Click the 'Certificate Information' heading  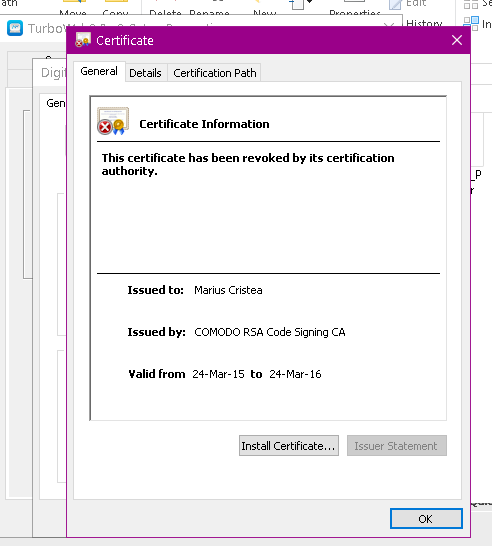coord(204,124)
